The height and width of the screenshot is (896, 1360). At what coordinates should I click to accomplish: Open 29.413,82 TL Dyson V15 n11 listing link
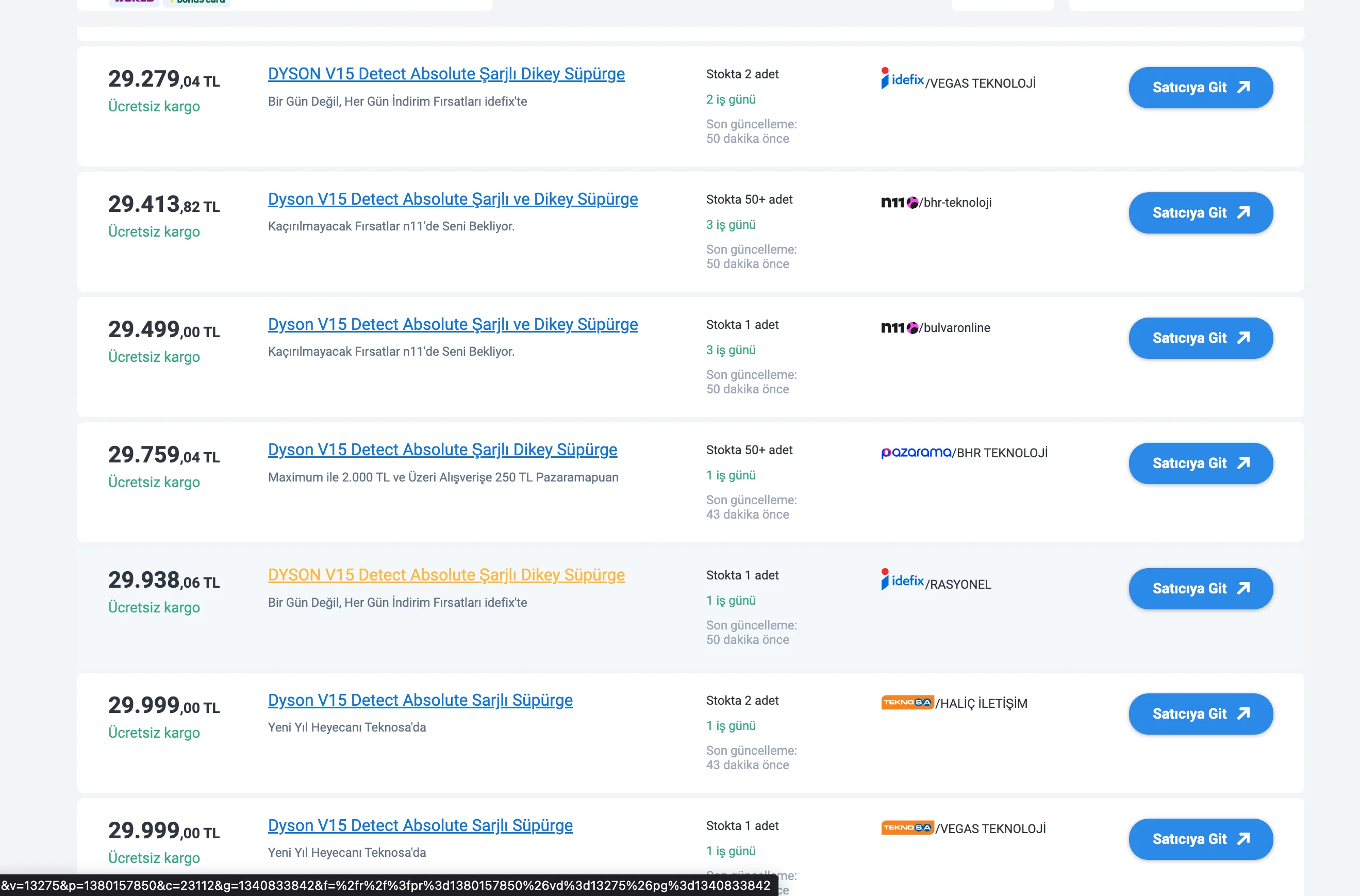click(x=453, y=199)
